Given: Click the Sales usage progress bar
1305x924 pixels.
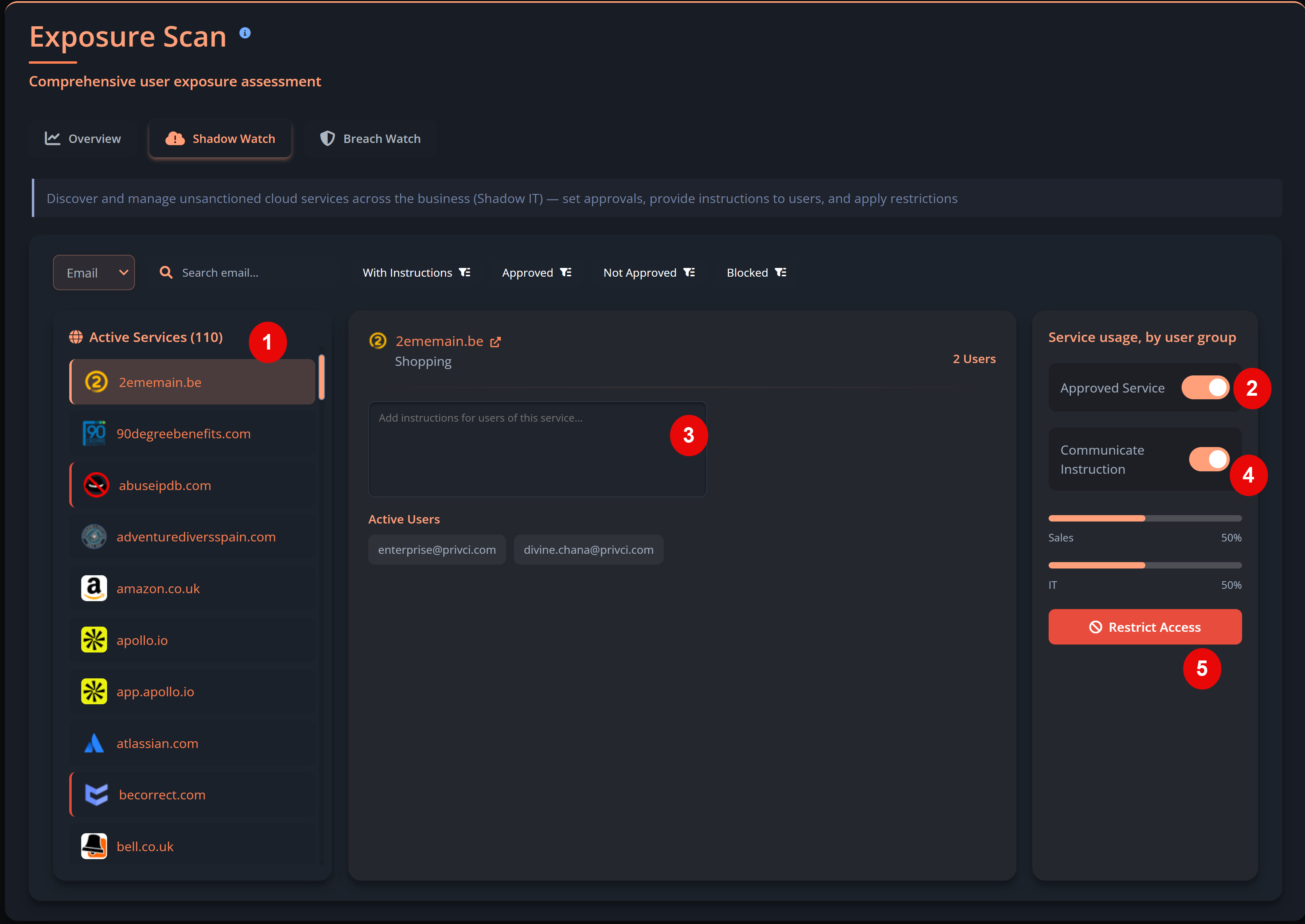Looking at the screenshot, I should point(1145,518).
